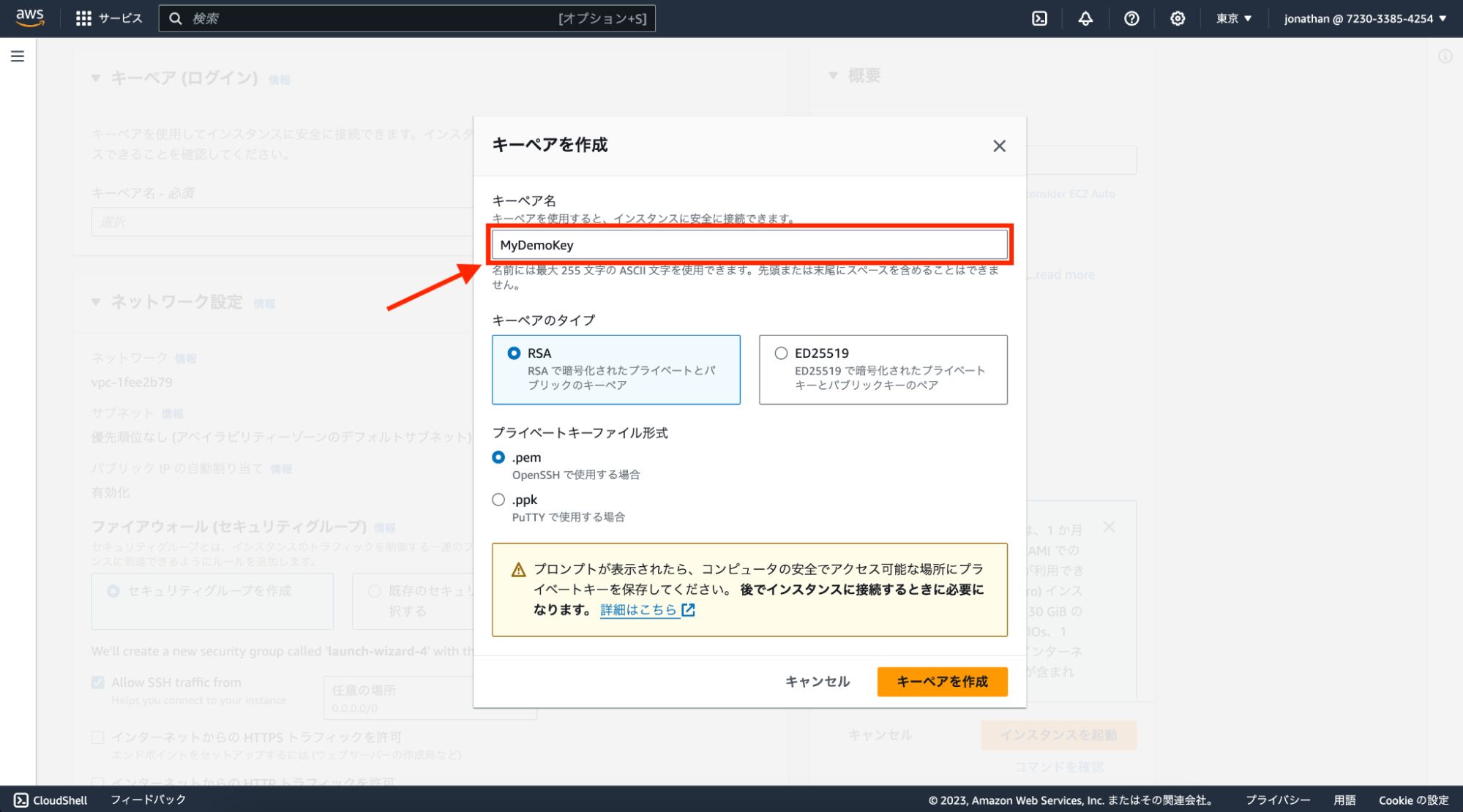Click the key pair name input field
Image resolution: width=1463 pixels, height=812 pixels.
(749, 245)
